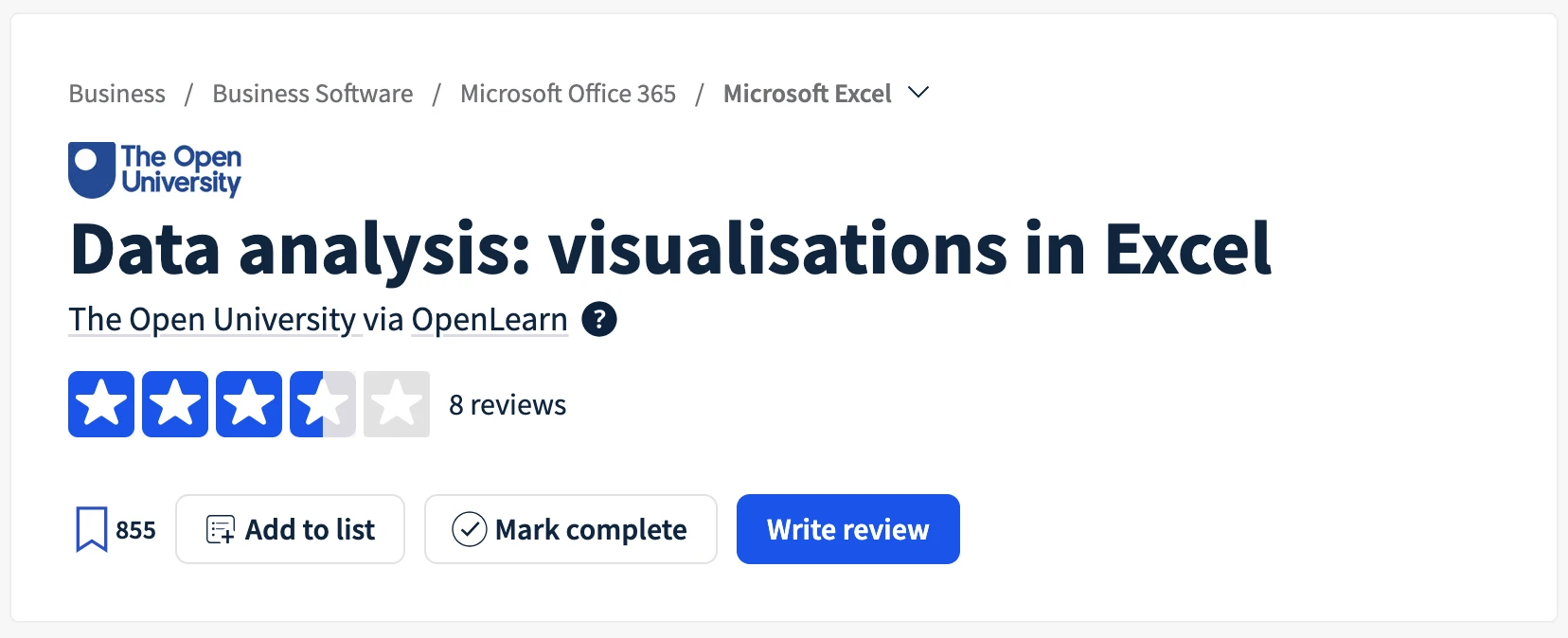Select the half-filled fourth star
This screenshot has height=638, width=1568.
(x=322, y=404)
